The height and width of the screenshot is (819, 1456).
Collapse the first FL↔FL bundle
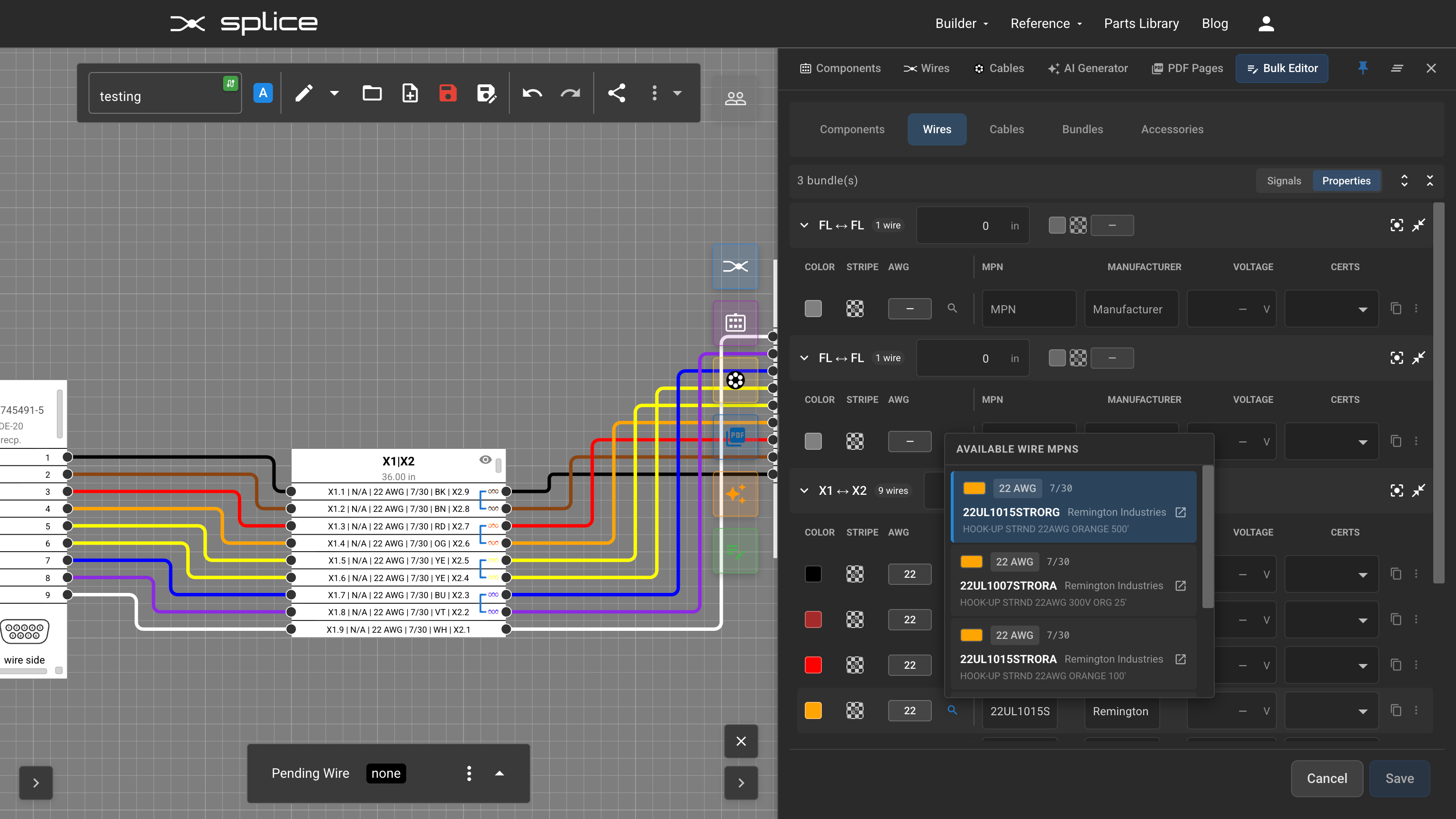coord(804,225)
